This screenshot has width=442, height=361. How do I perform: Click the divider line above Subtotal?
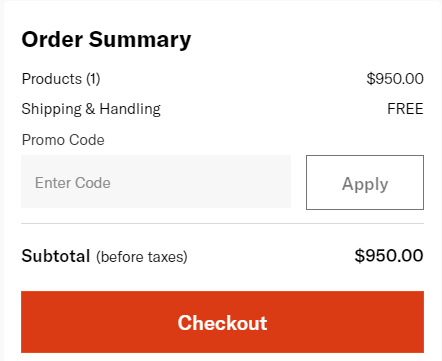click(222, 223)
